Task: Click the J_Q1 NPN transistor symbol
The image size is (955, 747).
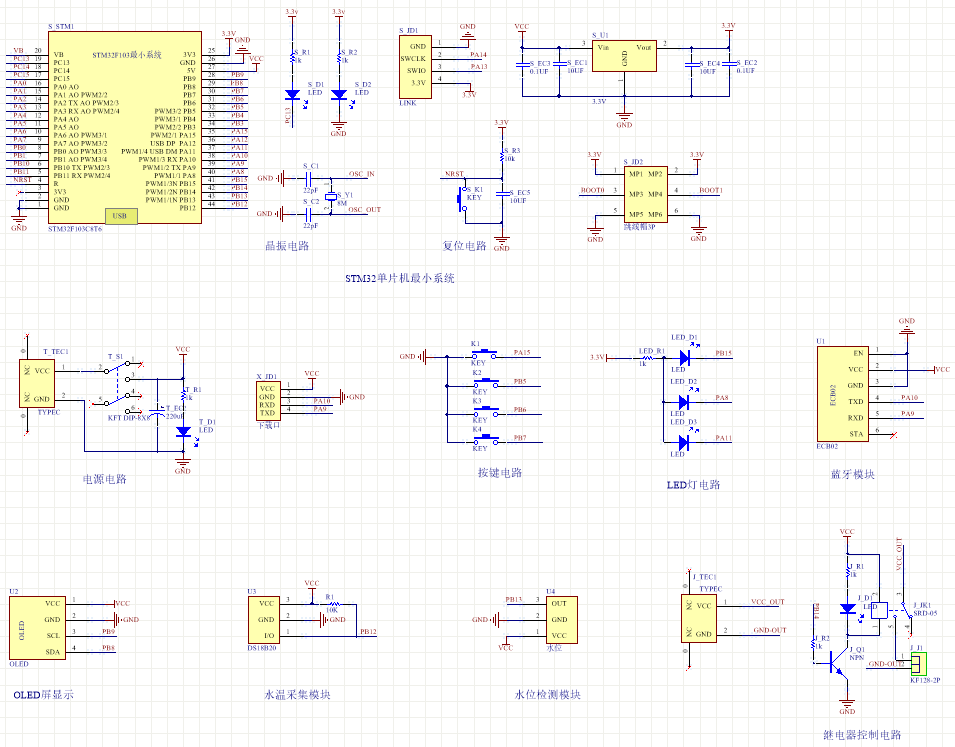Action: (x=836, y=662)
